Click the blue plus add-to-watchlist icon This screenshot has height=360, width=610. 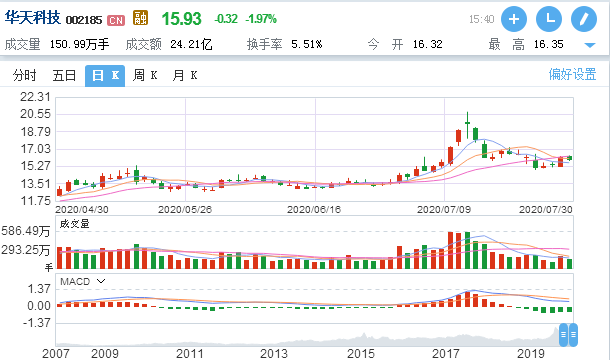click(514, 19)
